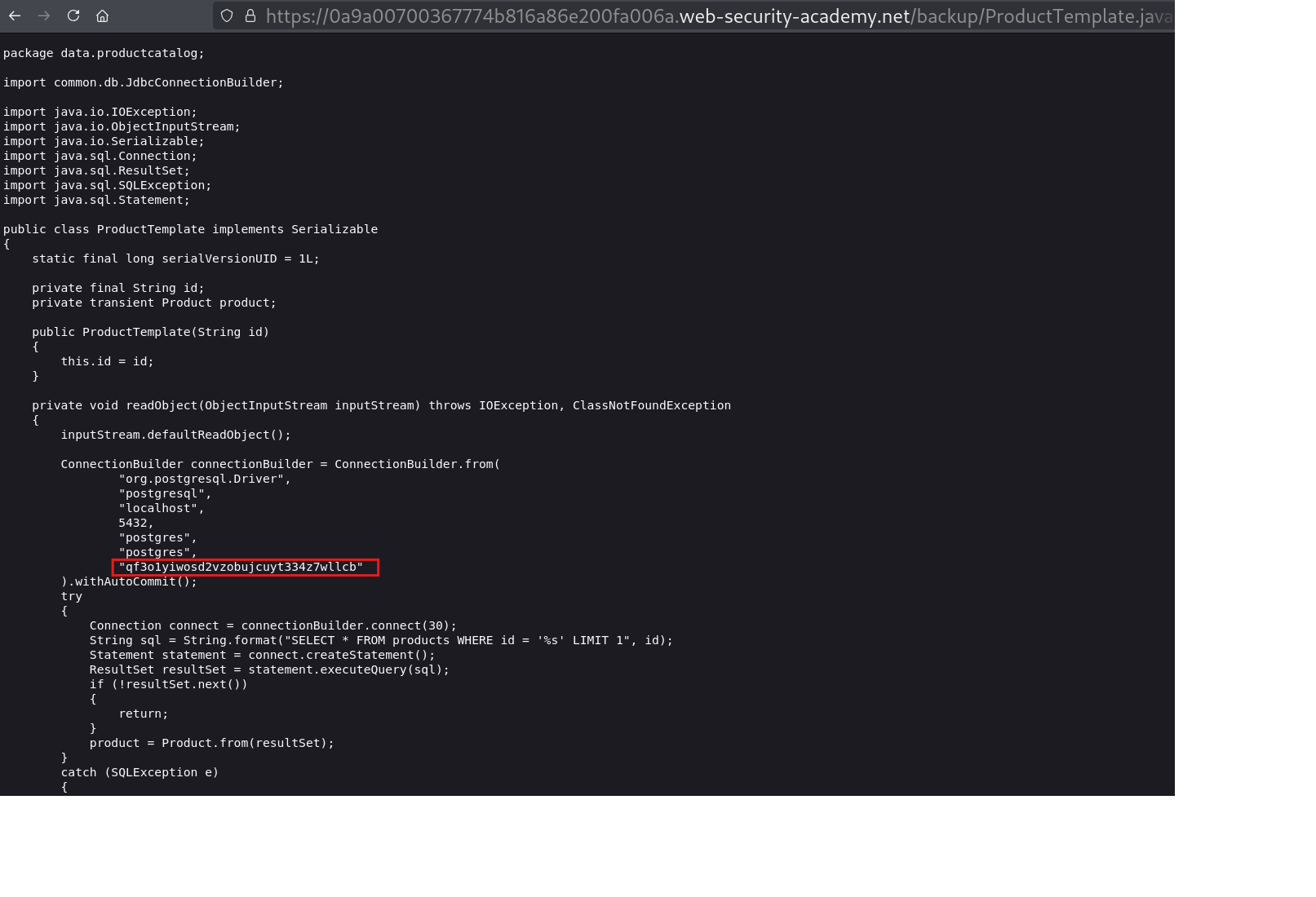Click the "postgresql" string line
This screenshot has width=1316, height=897.
pos(165,493)
